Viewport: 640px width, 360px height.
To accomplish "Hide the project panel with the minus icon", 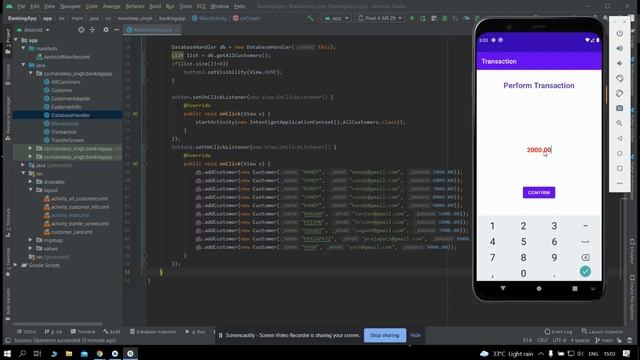I will [117, 30].
